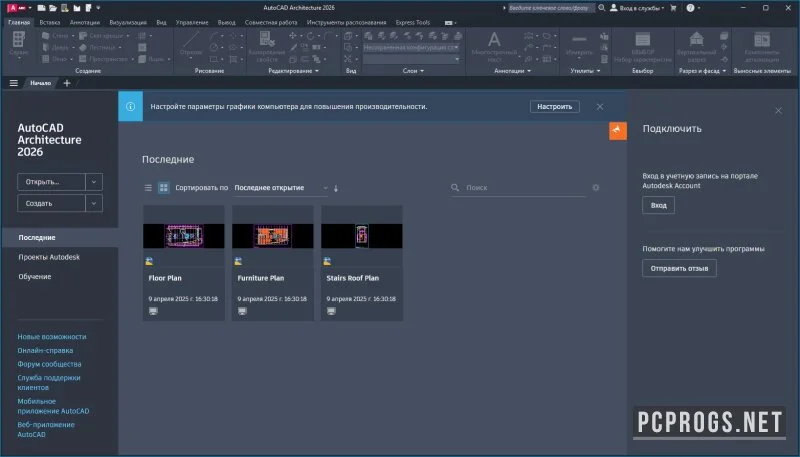
Task: Switch to the Express Tools ribbon tab
Action: click(413, 22)
